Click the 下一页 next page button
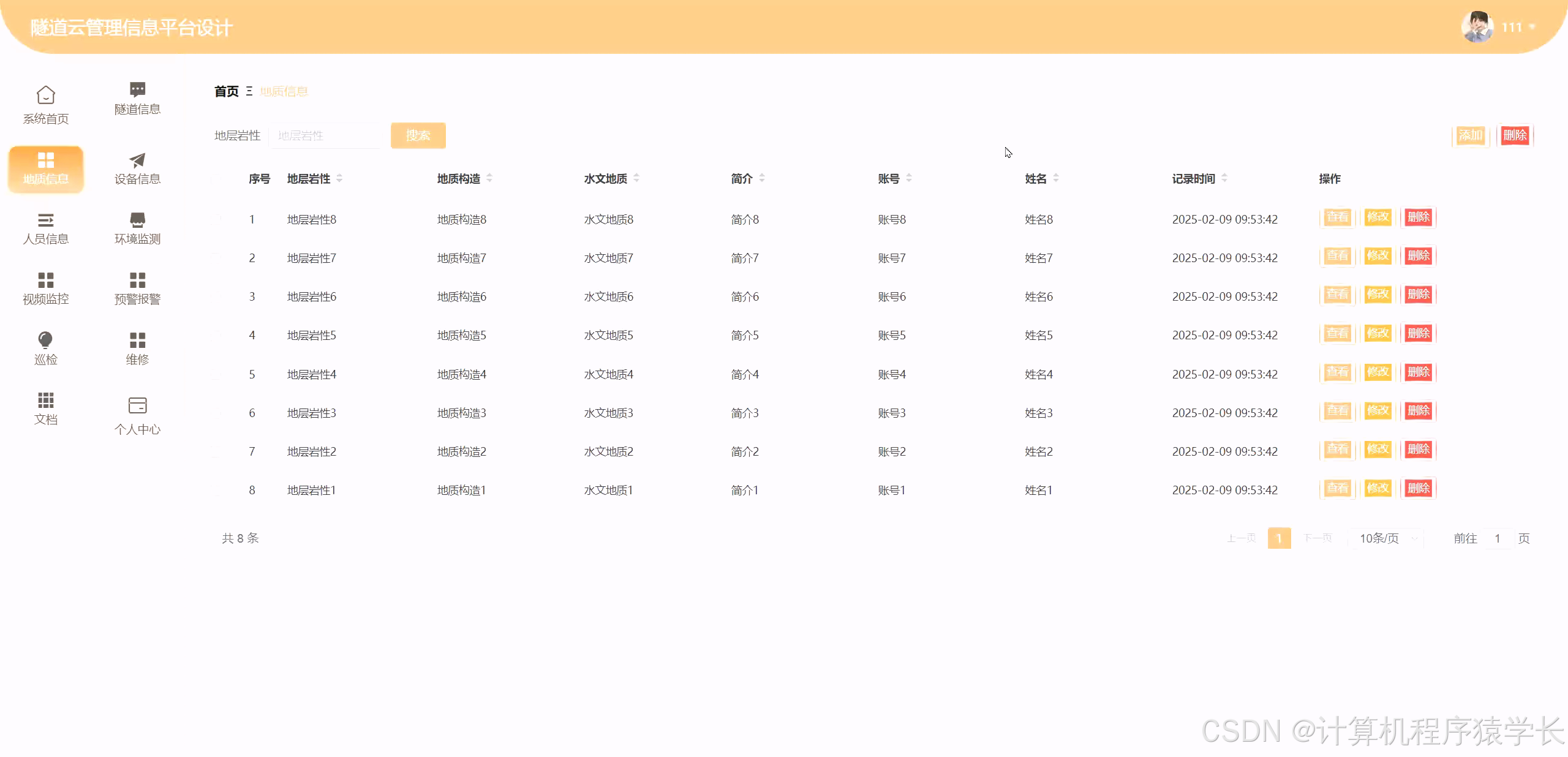 coord(1317,538)
